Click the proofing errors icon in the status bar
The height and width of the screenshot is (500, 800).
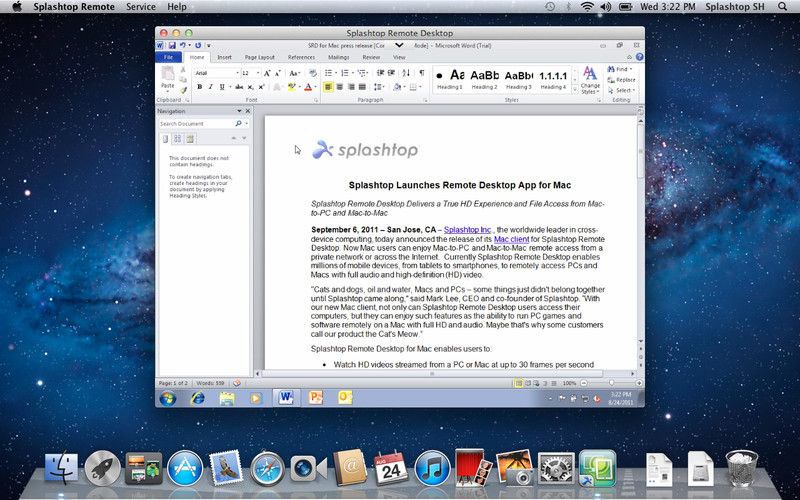[237, 383]
